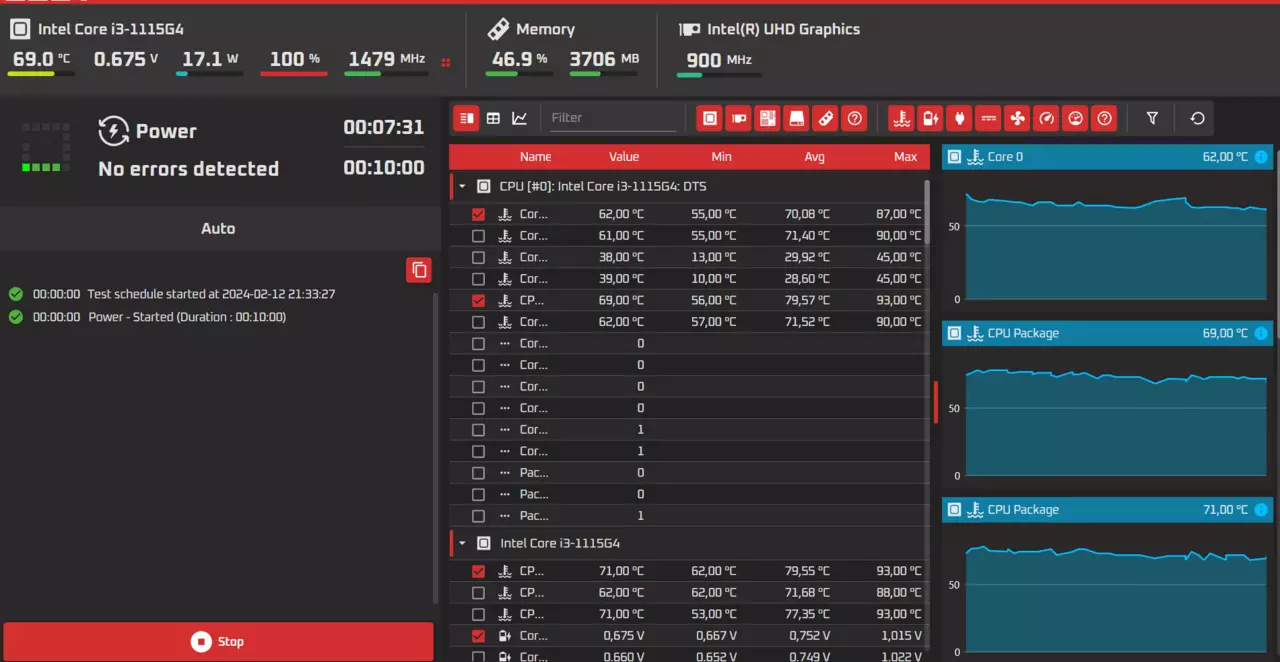
Task: Click the sensor table vertical scrollbar
Action: (926, 212)
